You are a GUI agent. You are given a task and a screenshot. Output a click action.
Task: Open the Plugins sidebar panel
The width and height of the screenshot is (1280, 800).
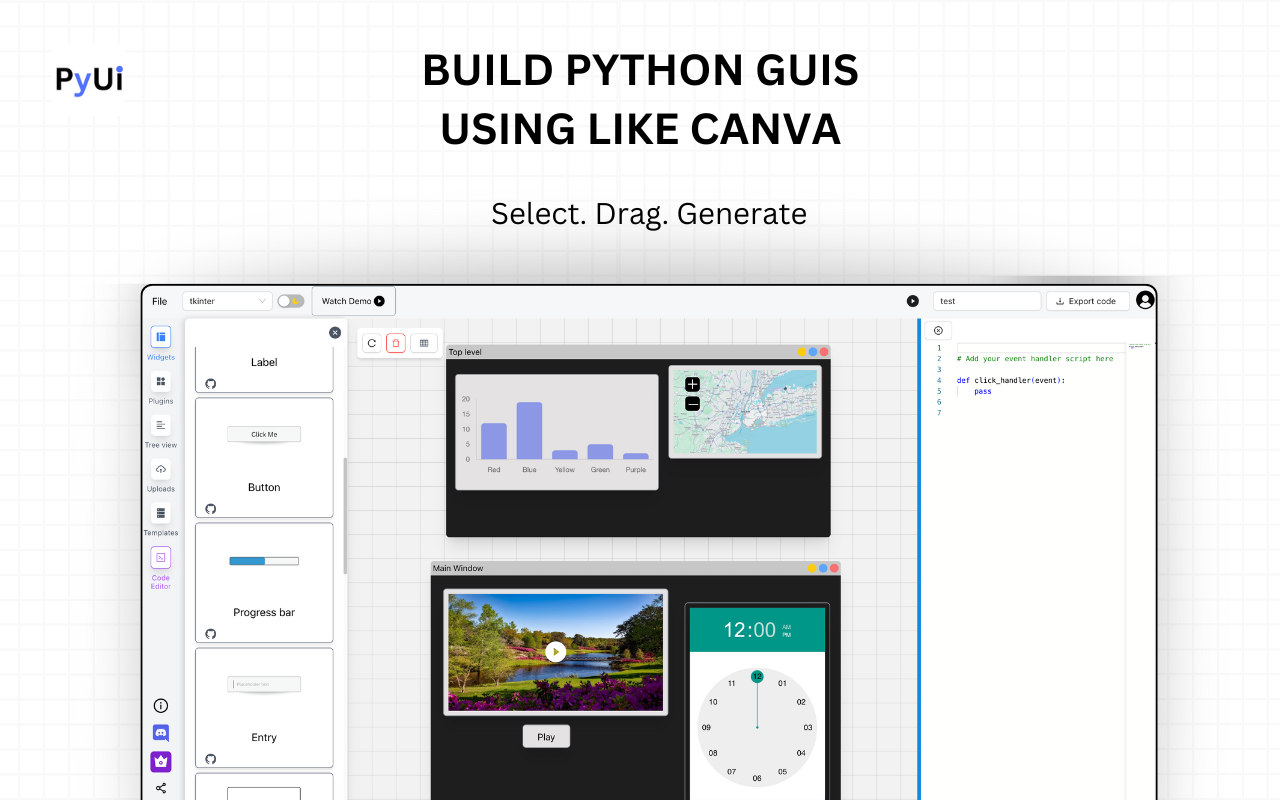tap(160, 387)
